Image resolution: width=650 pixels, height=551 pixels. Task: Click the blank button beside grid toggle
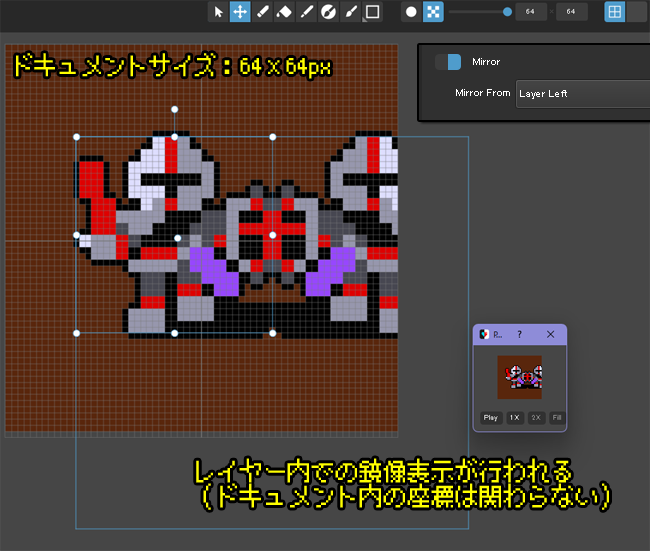click(638, 12)
